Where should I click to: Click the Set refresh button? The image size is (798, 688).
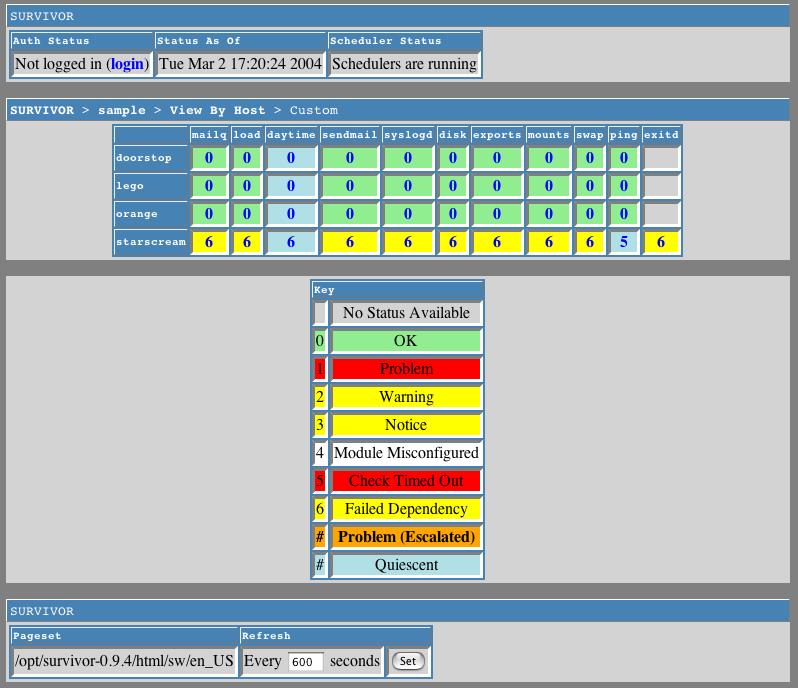coord(408,661)
